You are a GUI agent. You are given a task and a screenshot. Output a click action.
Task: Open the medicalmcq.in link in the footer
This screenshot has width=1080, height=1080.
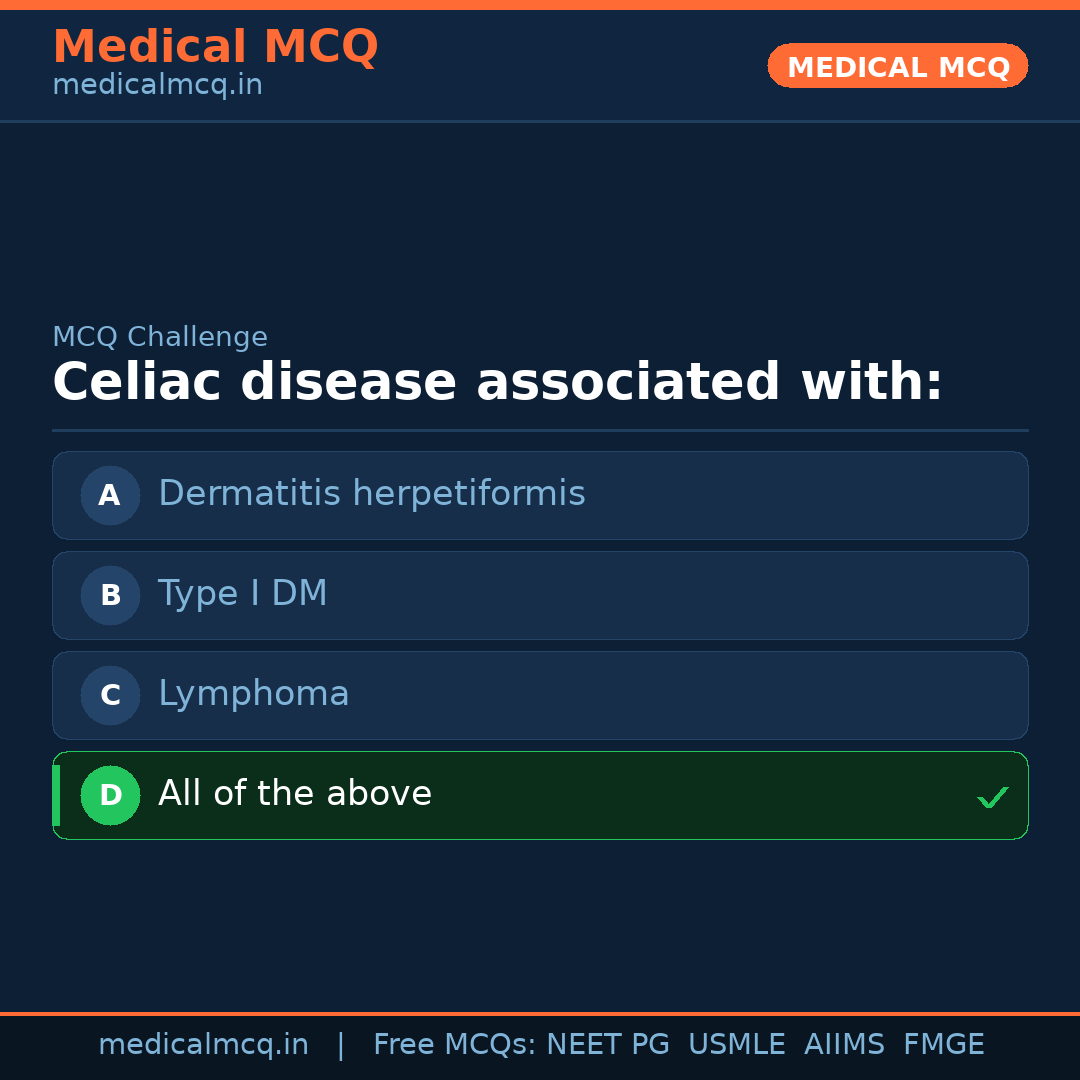pos(203,1045)
